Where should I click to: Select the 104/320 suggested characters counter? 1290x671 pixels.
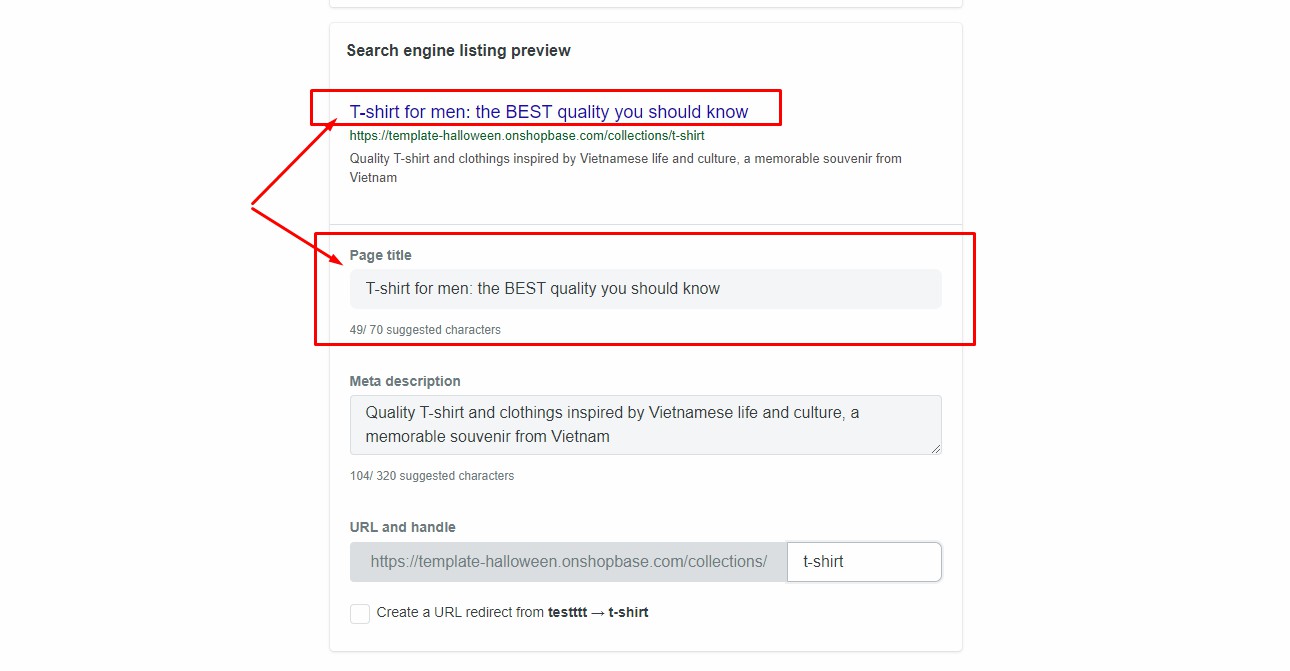(x=432, y=475)
